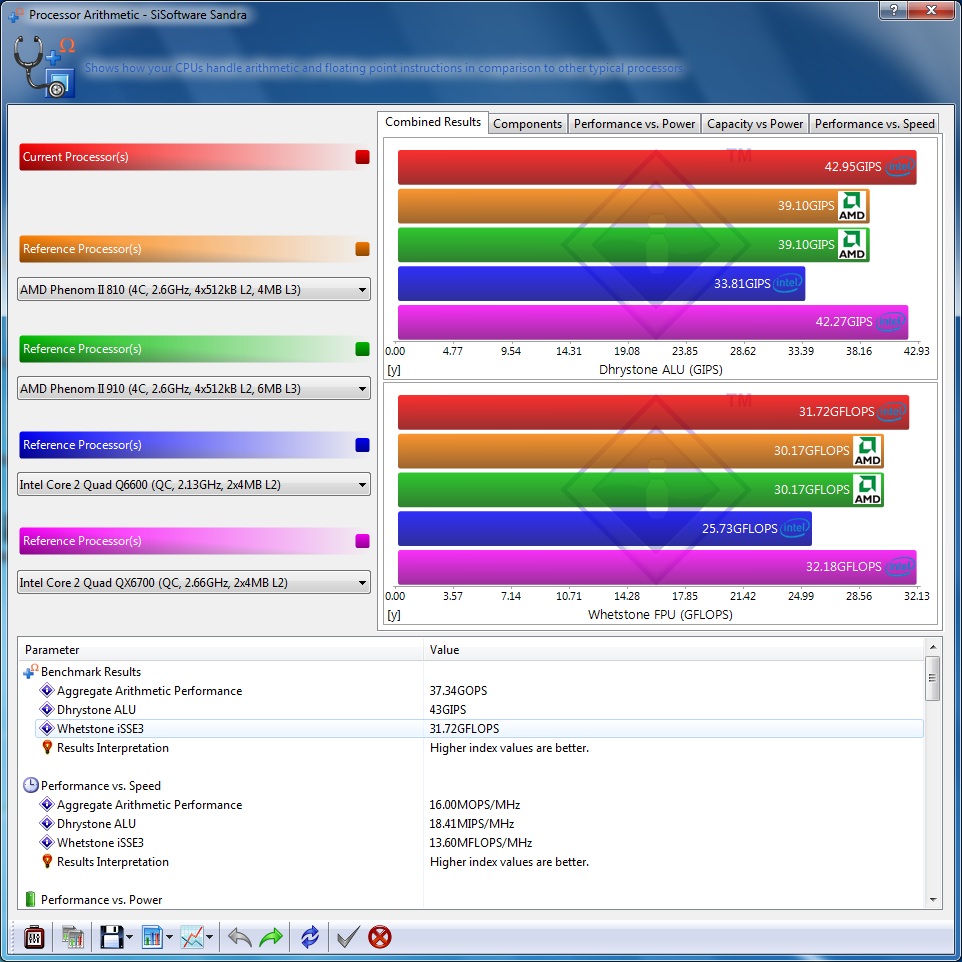The height and width of the screenshot is (962, 962).
Task: Click the results list scrollbar down arrow
Action: 933,900
